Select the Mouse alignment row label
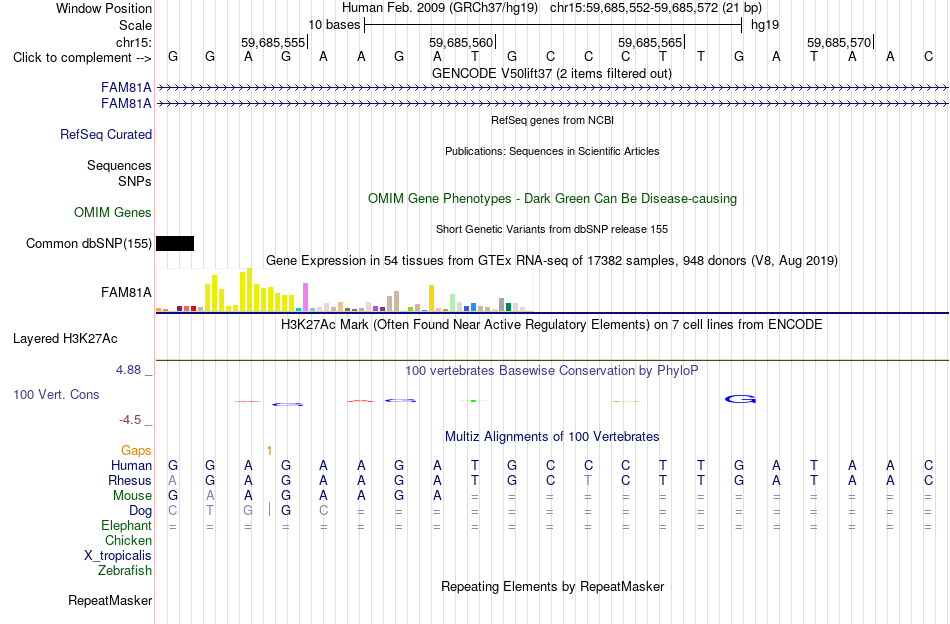 [132, 496]
